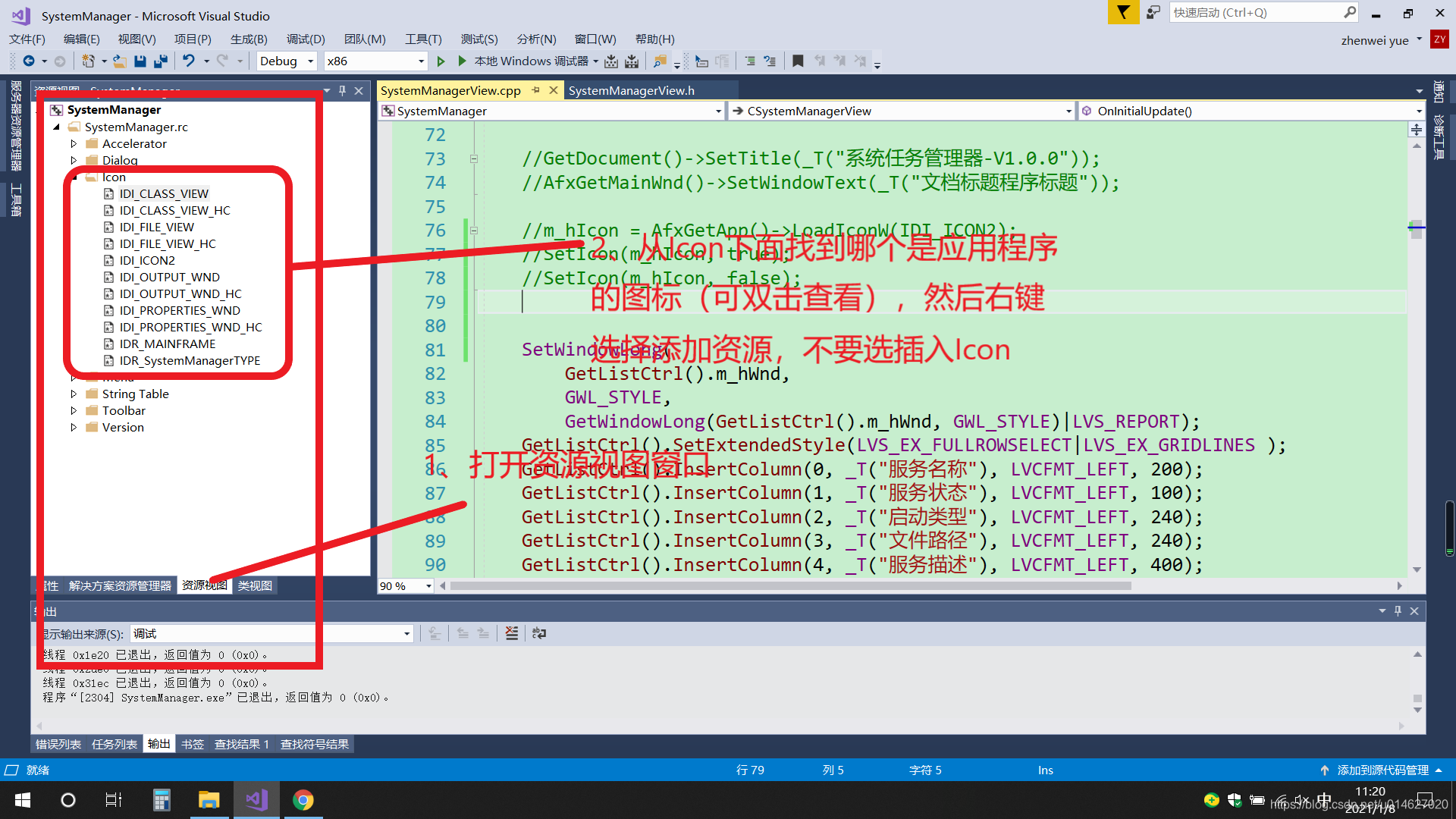The image size is (1456, 819).
Task: Expand the String Table folder
Action: coord(74,394)
